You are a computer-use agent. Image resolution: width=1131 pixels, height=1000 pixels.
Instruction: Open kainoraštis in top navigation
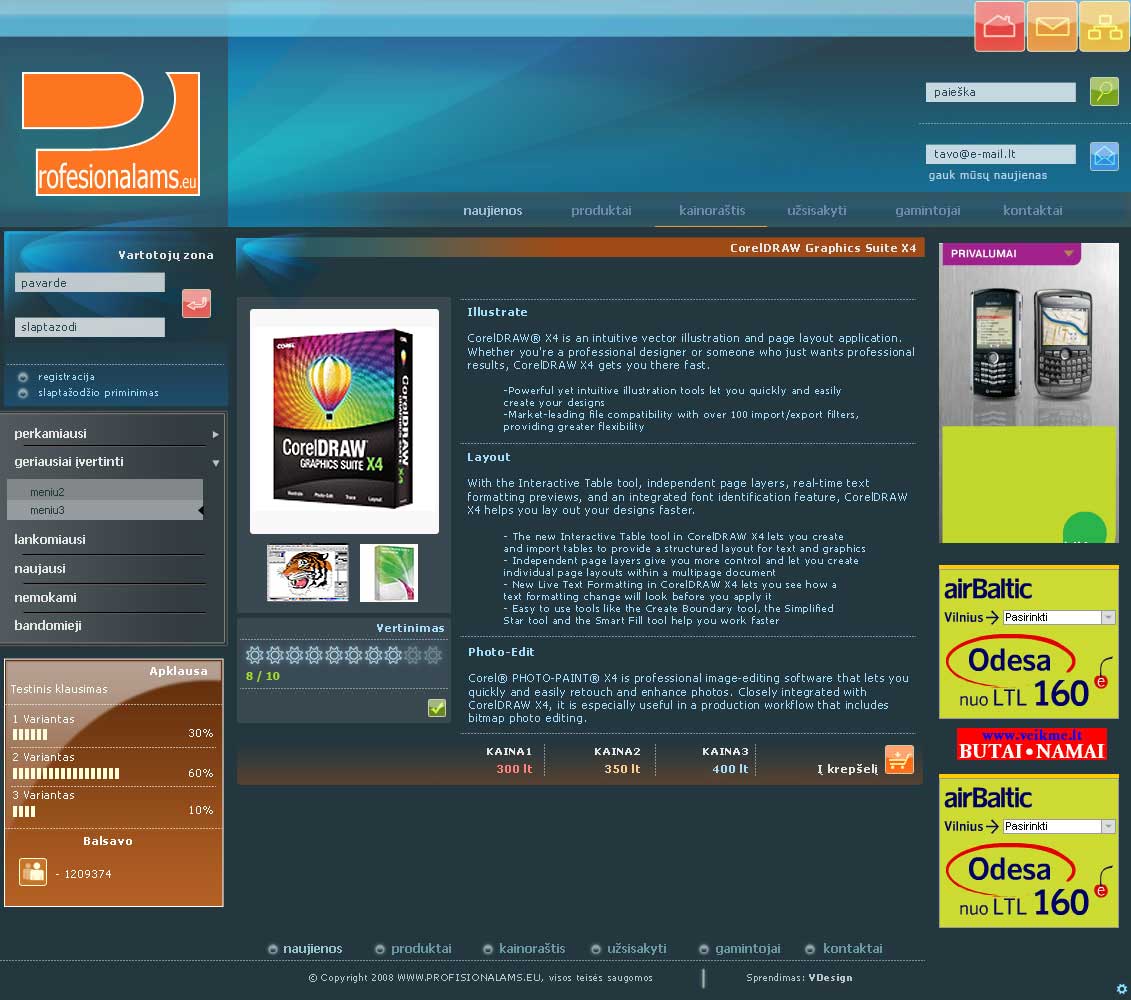point(712,211)
